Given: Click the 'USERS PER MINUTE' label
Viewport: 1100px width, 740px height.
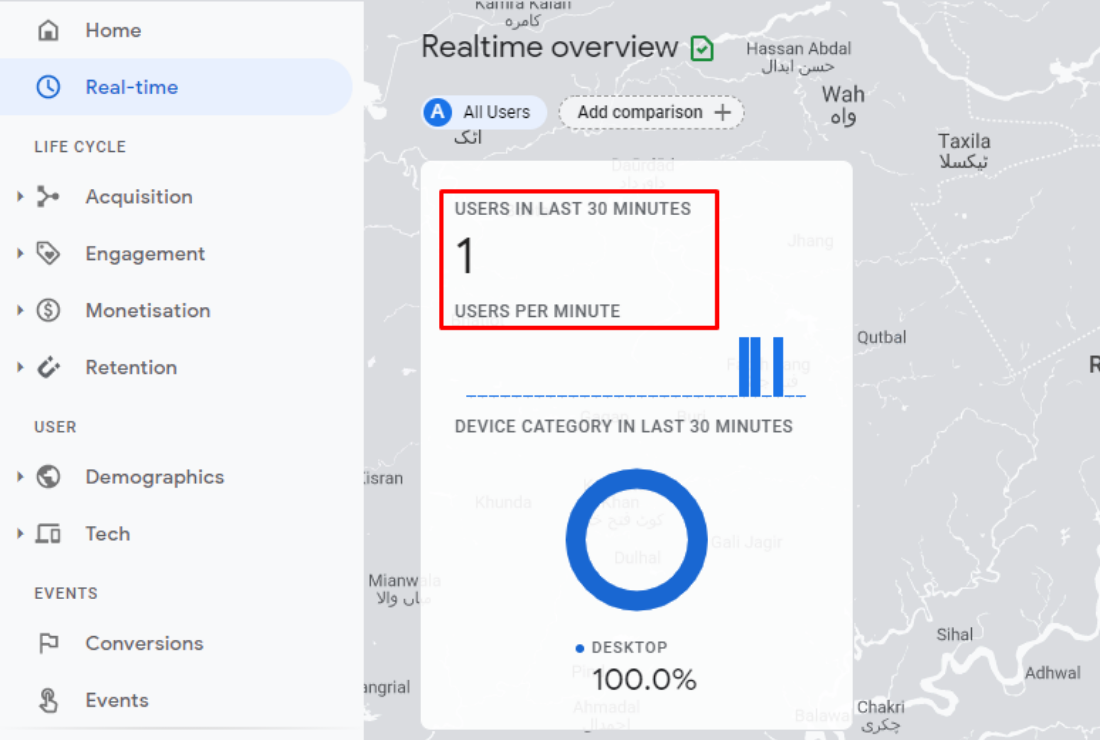Looking at the screenshot, I should click(x=537, y=311).
